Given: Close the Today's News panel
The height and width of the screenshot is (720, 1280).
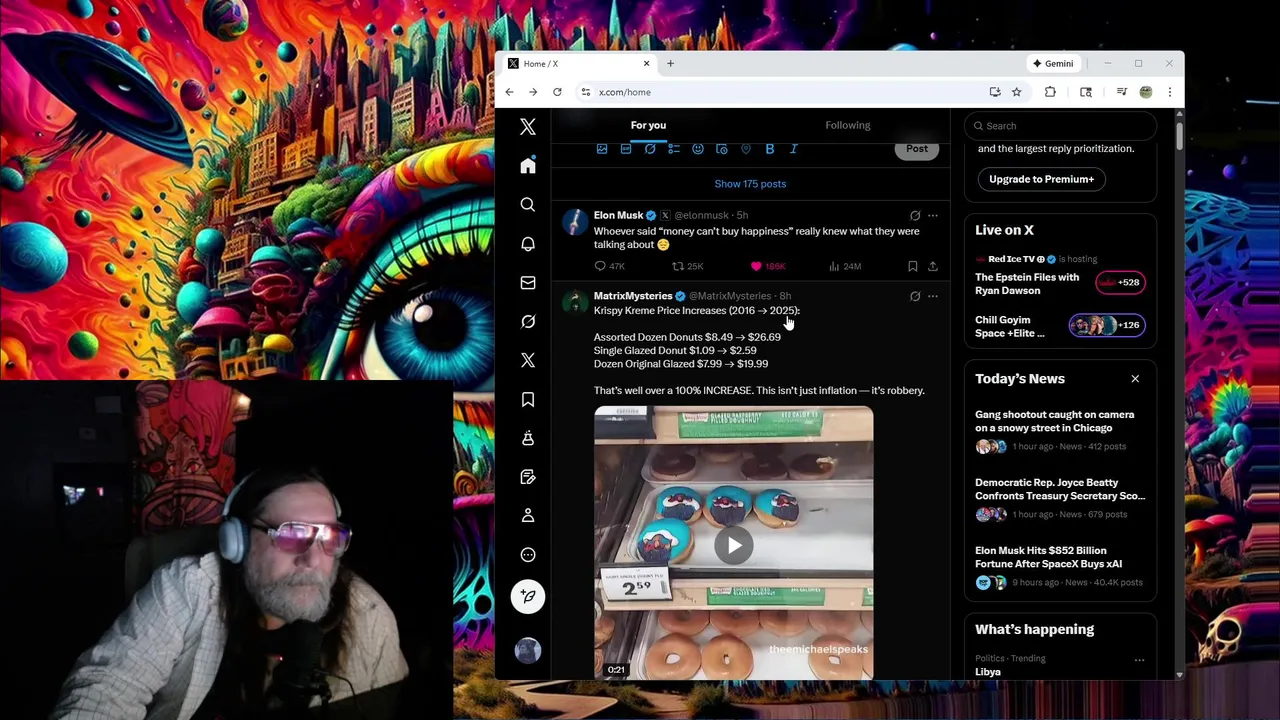Looking at the screenshot, I should pyautogui.click(x=1135, y=379).
